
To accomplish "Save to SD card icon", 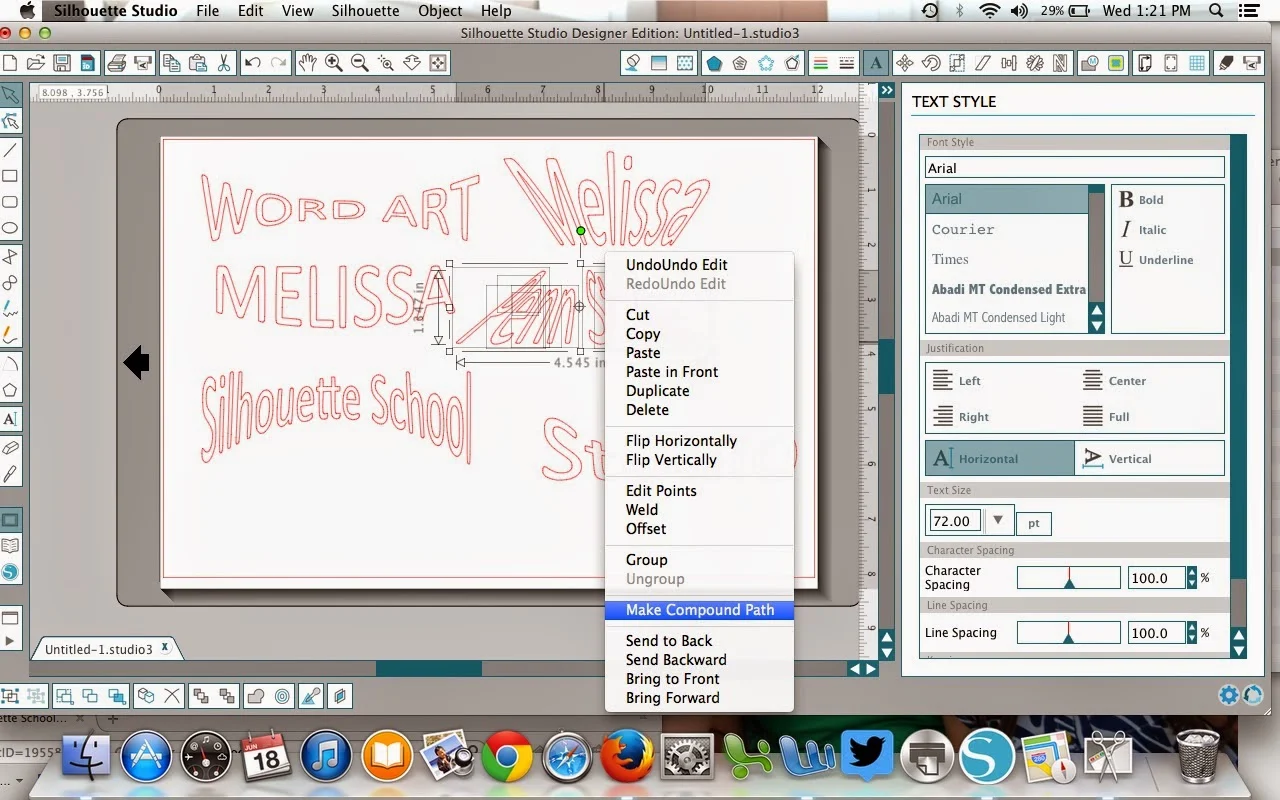I will click(87, 63).
